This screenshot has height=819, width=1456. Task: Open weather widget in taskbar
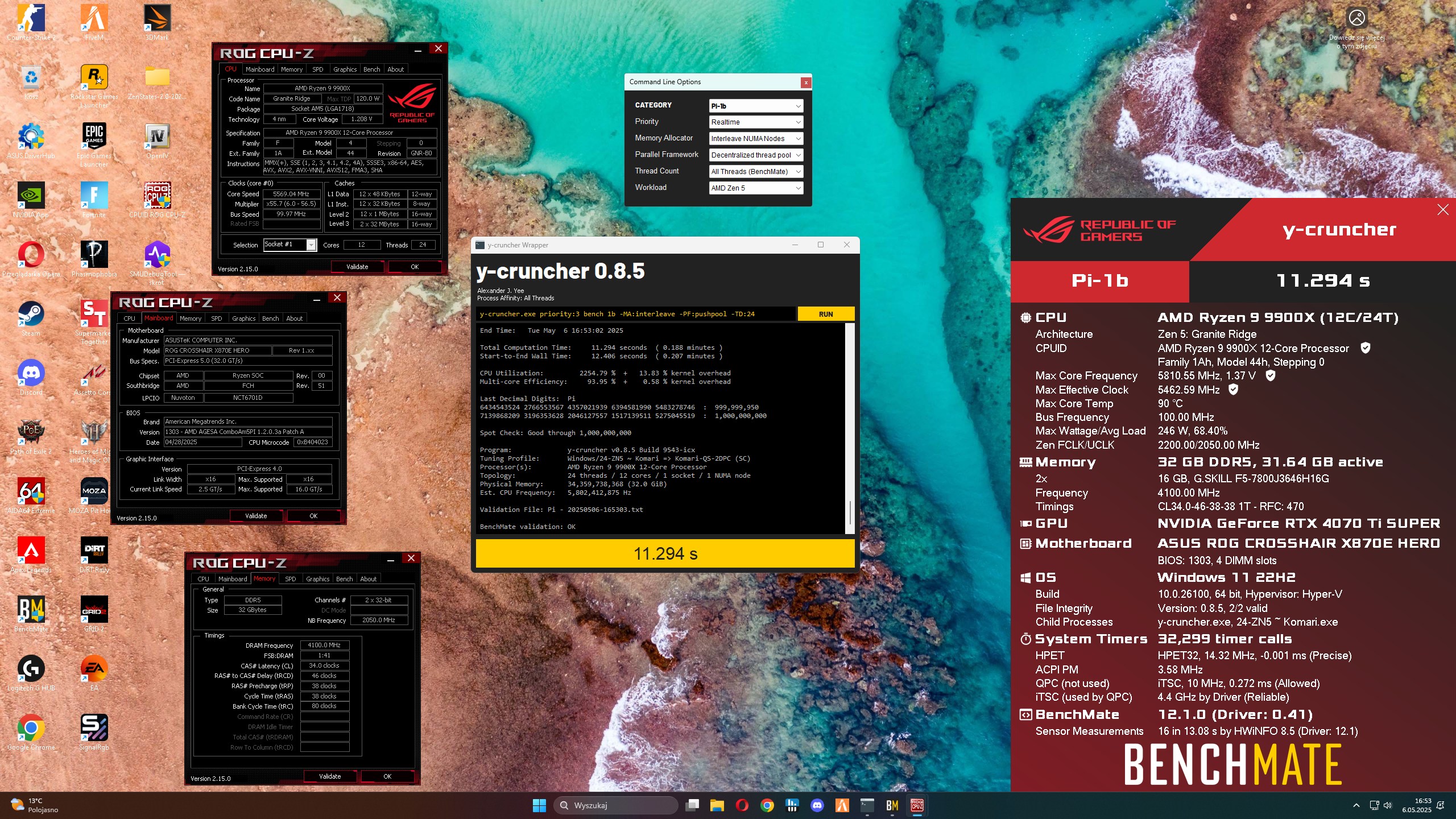tap(35, 805)
